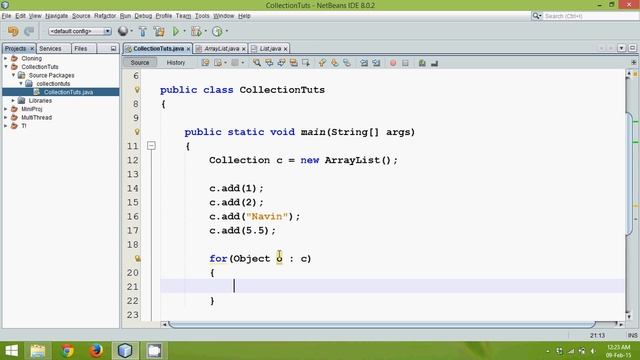Click the Uncomment icon in editor toolbar
This screenshot has height=360, width=640.
(434, 63)
